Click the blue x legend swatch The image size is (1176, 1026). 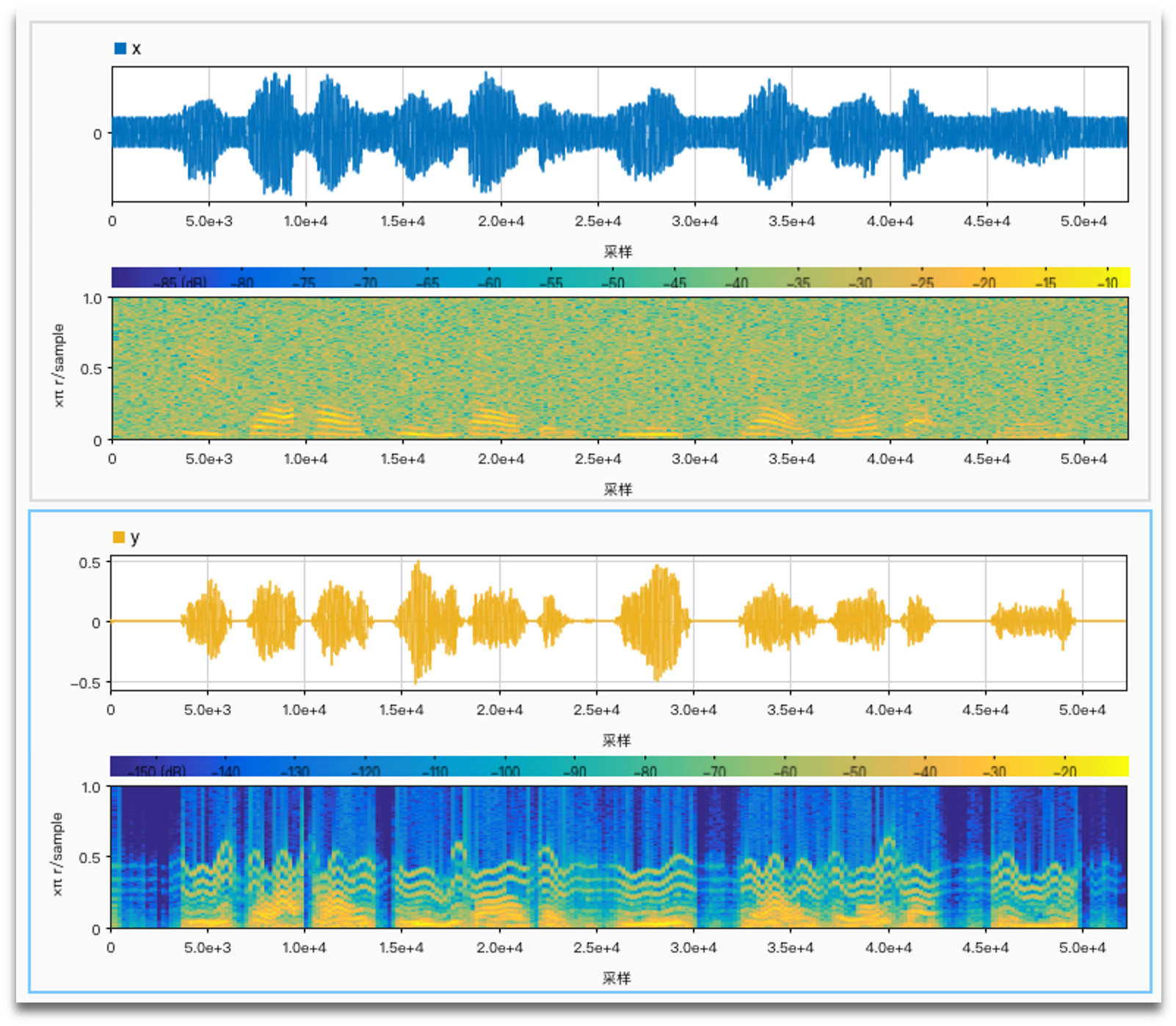pyautogui.click(x=120, y=48)
